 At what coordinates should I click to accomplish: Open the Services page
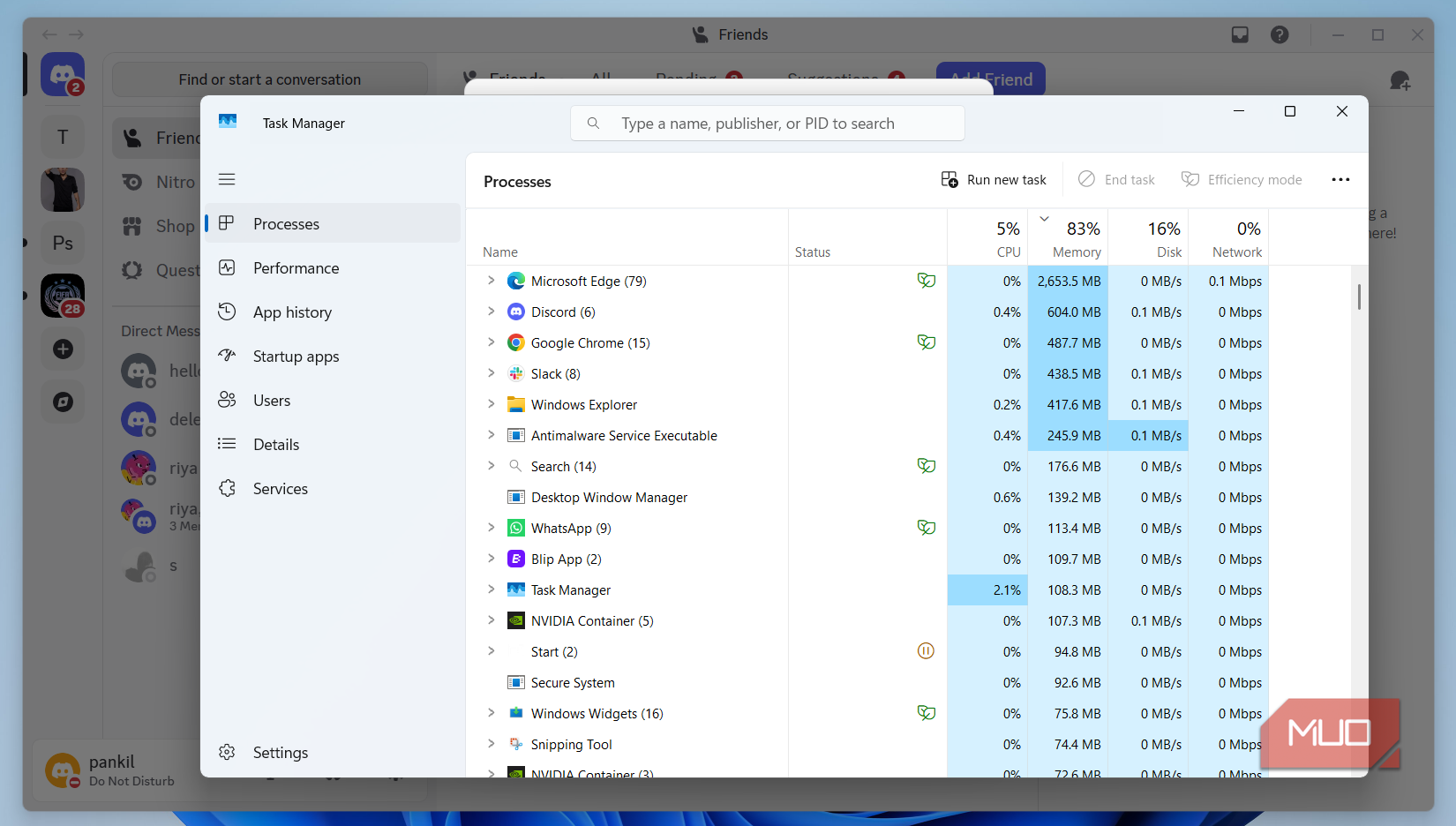(333, 488)
